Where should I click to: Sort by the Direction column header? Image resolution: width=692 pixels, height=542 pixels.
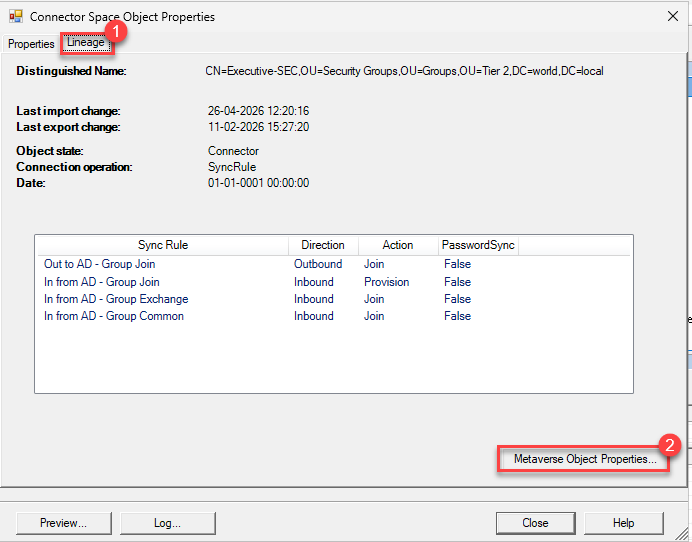tap(322, 245)
